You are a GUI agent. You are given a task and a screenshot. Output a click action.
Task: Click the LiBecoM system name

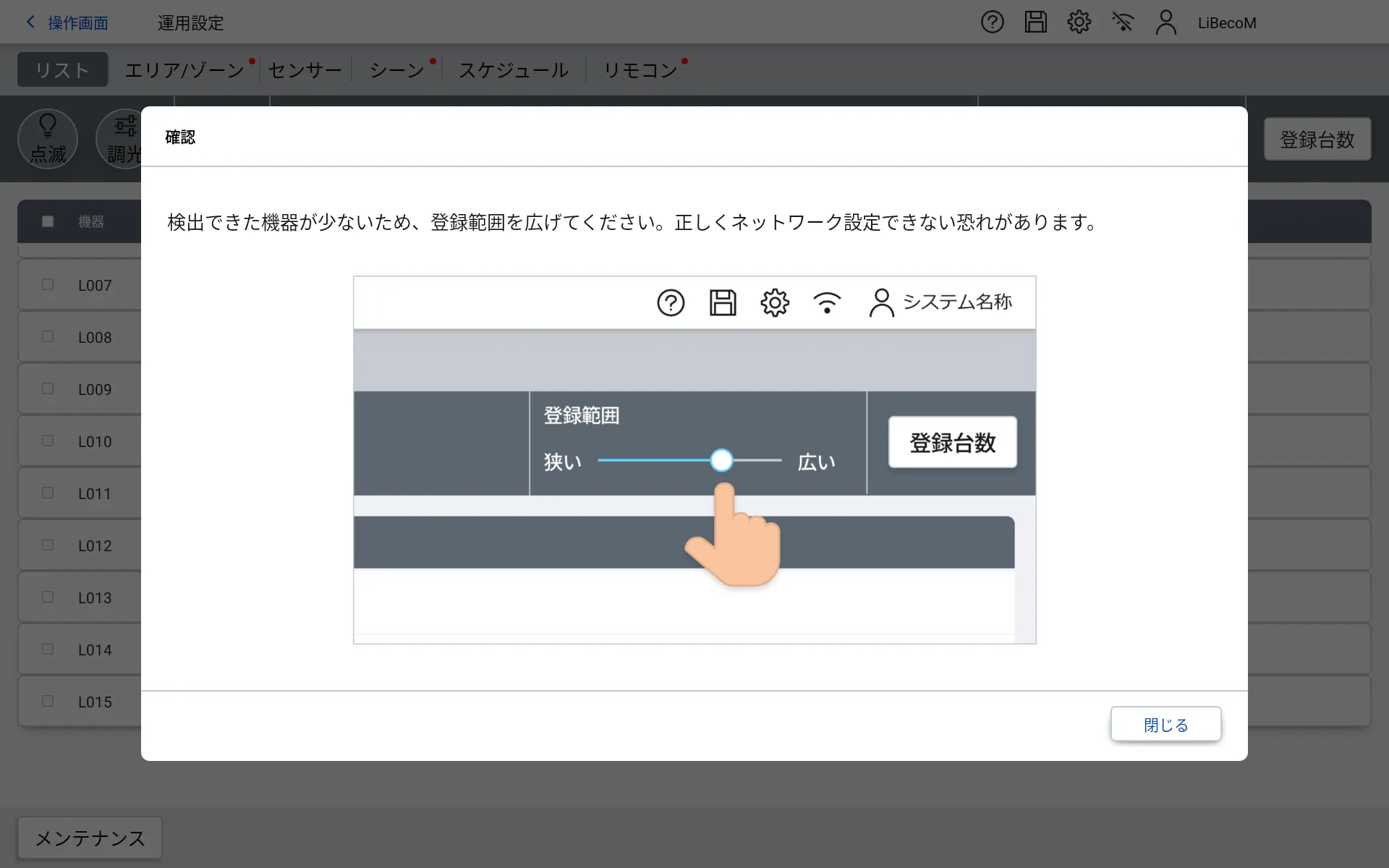tap(1227, 23)
